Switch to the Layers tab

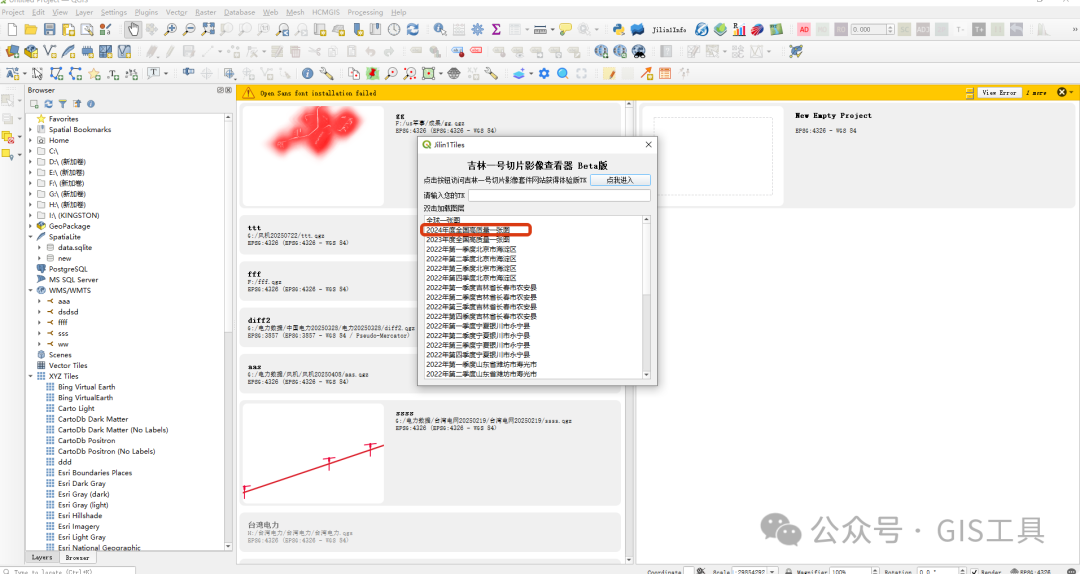41,557
